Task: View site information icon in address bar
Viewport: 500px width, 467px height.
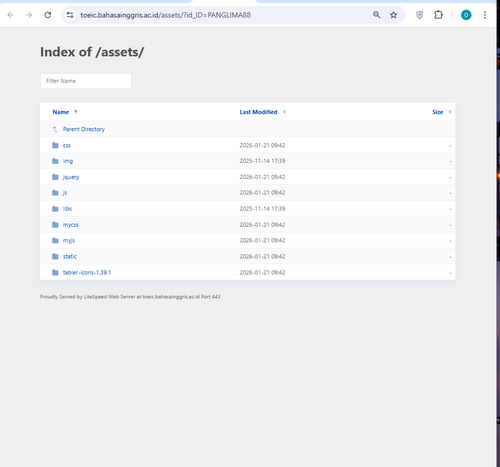Action: tap(70, 15)
